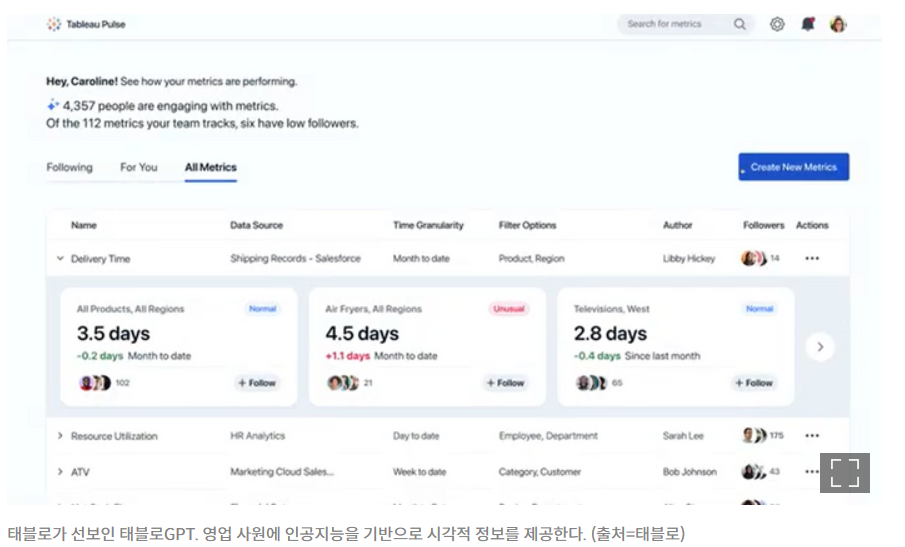Image resolution: width=905 pixels, height=547 pixels.
Task: Open user profile avatar
Action: click(x=838, y=24)
